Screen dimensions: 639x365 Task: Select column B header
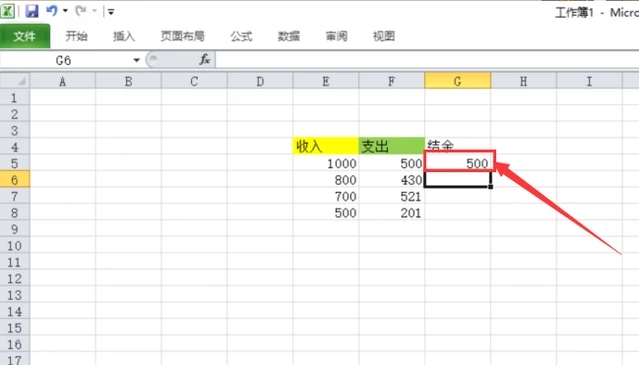[x=128, y=81]
